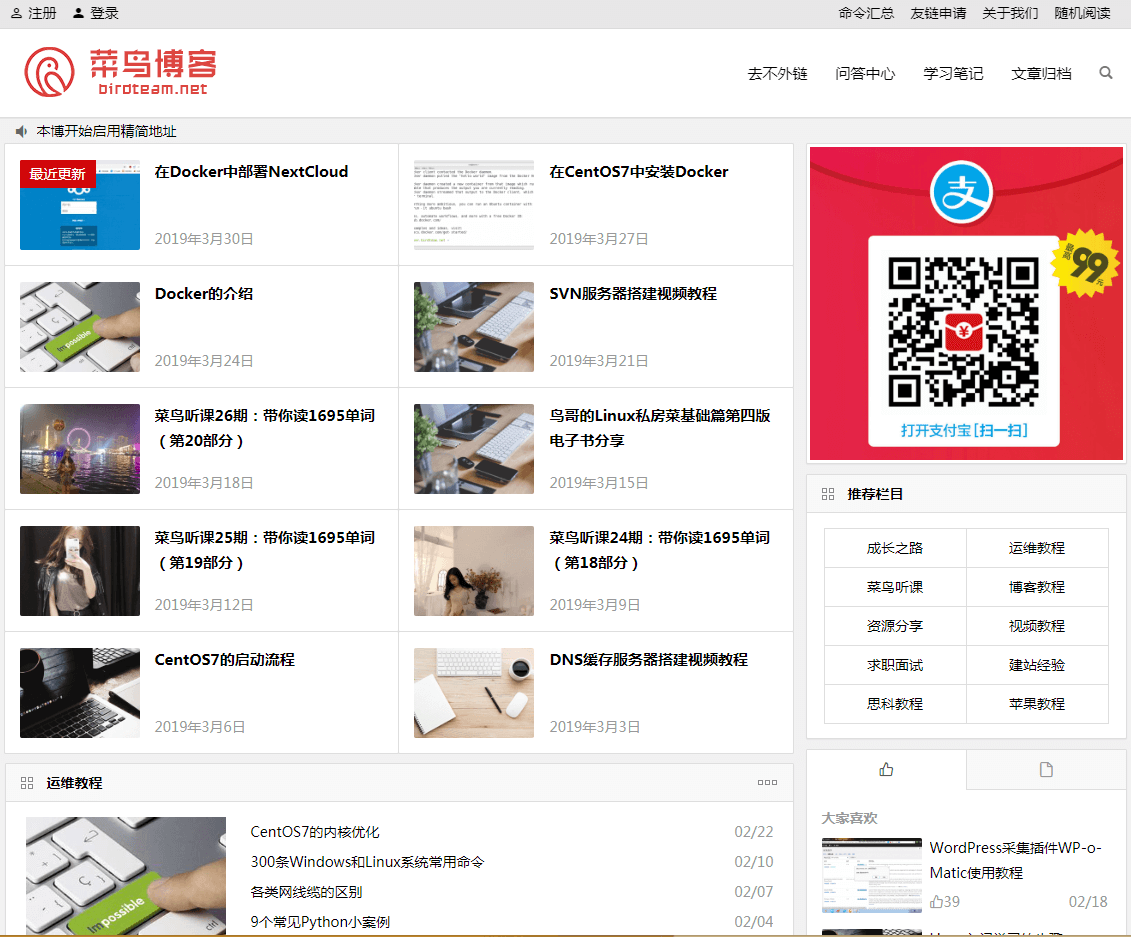Click the 登录 login link
Viewport: 1131px width, 937px height.
coord(104,14)
